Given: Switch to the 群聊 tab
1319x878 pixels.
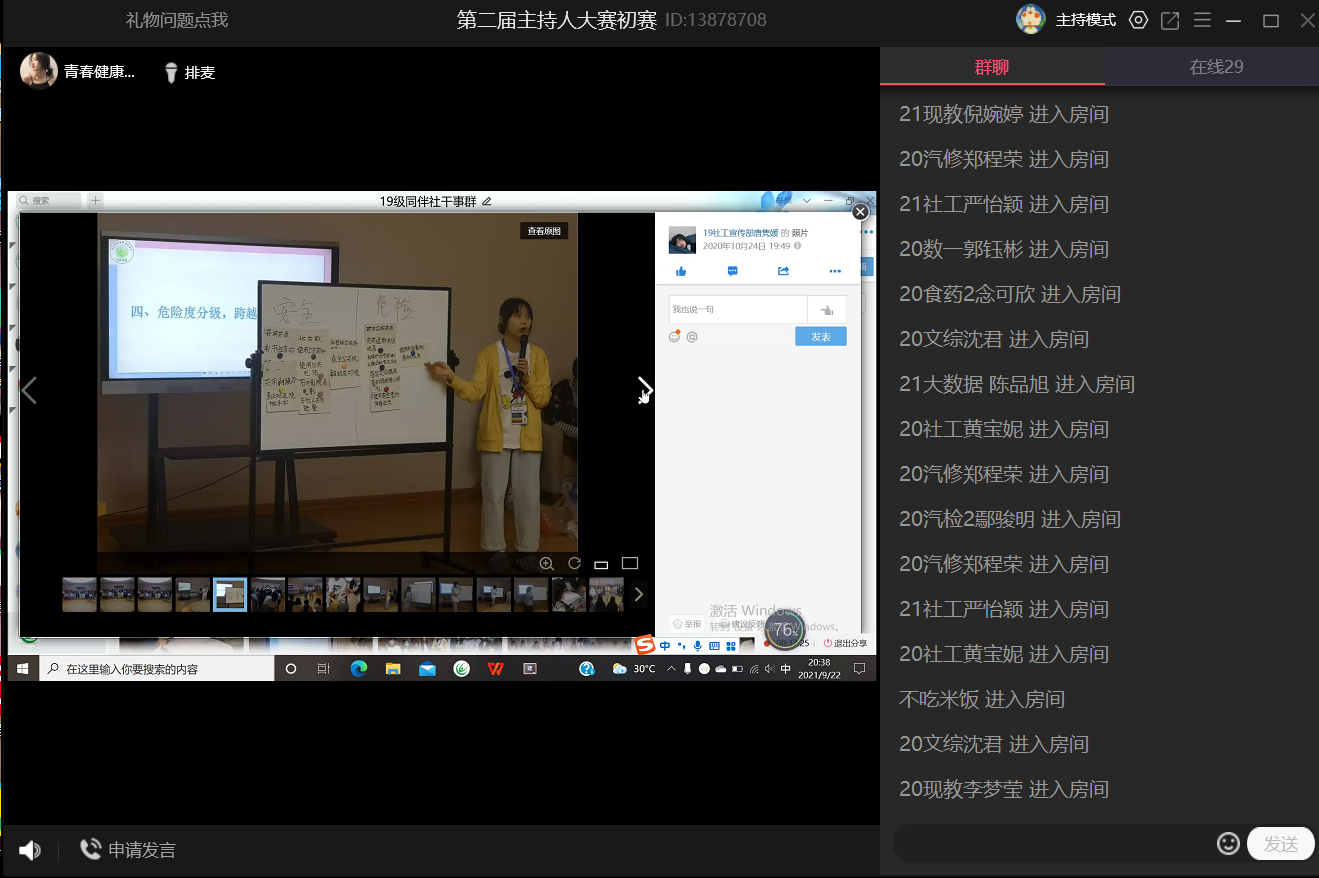Looking at the screenshot, I should pyautogui.click(x=992, y=67).
